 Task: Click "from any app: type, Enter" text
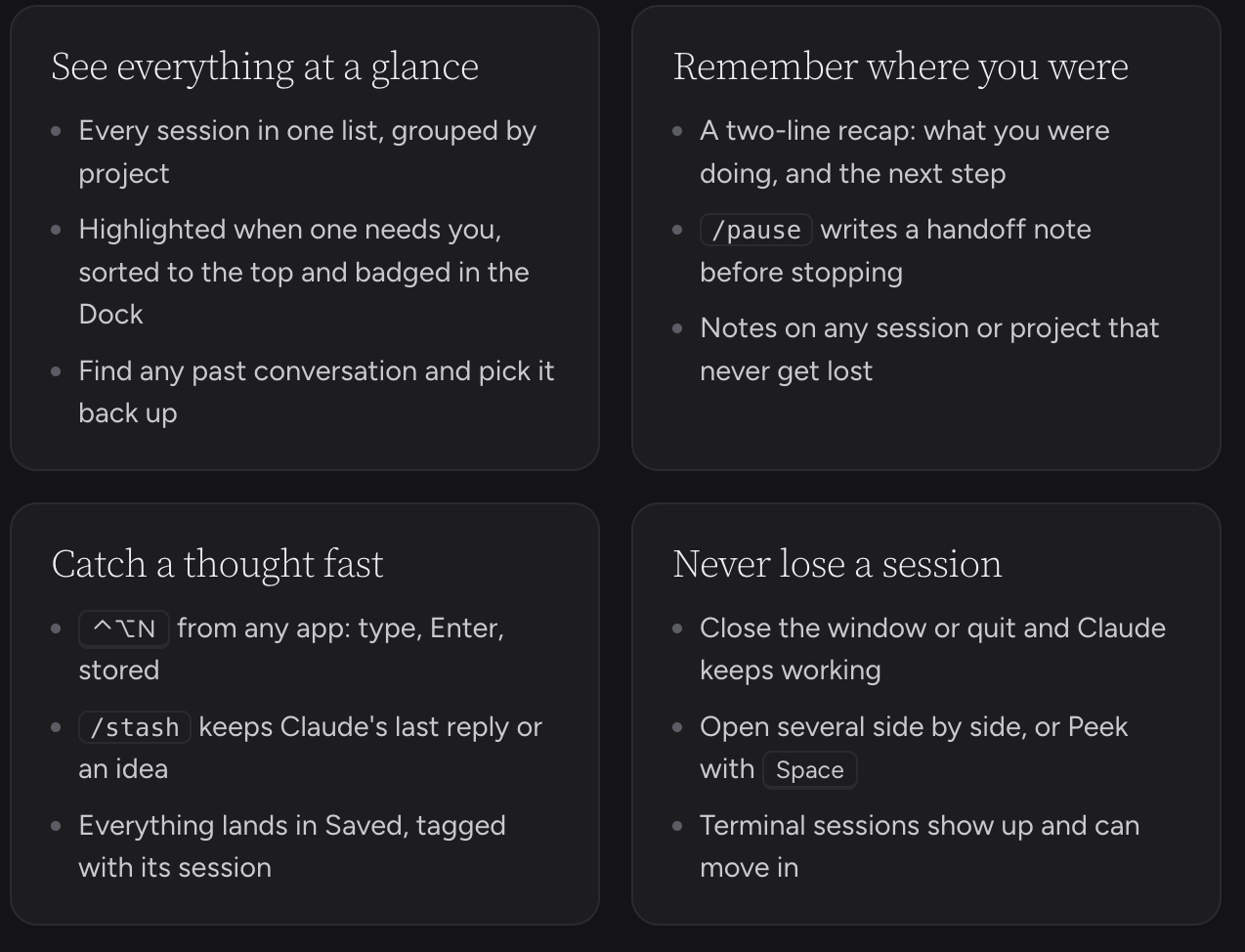tap(340, 628)
